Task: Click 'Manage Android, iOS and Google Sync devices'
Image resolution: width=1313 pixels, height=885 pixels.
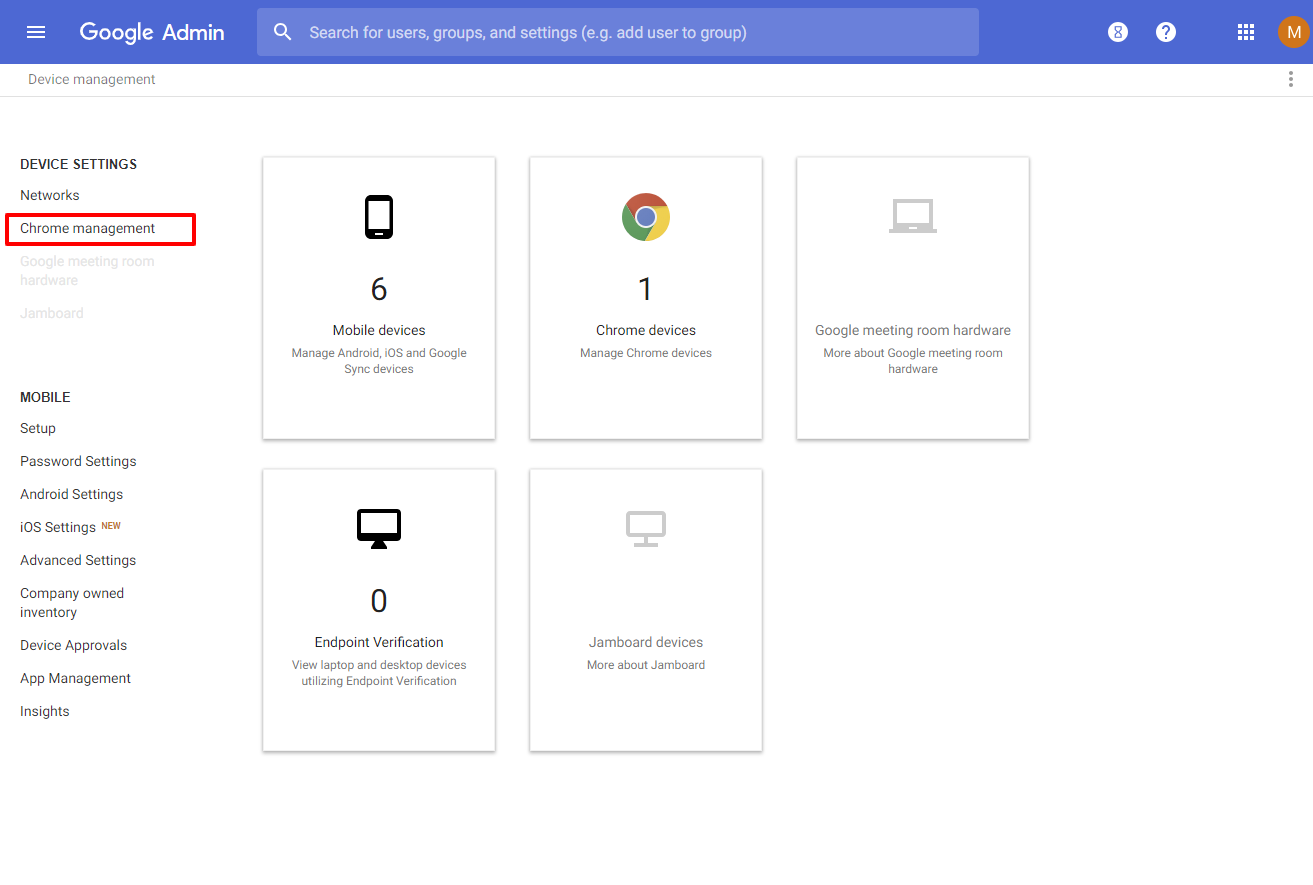Action: [x=379, y=361]
